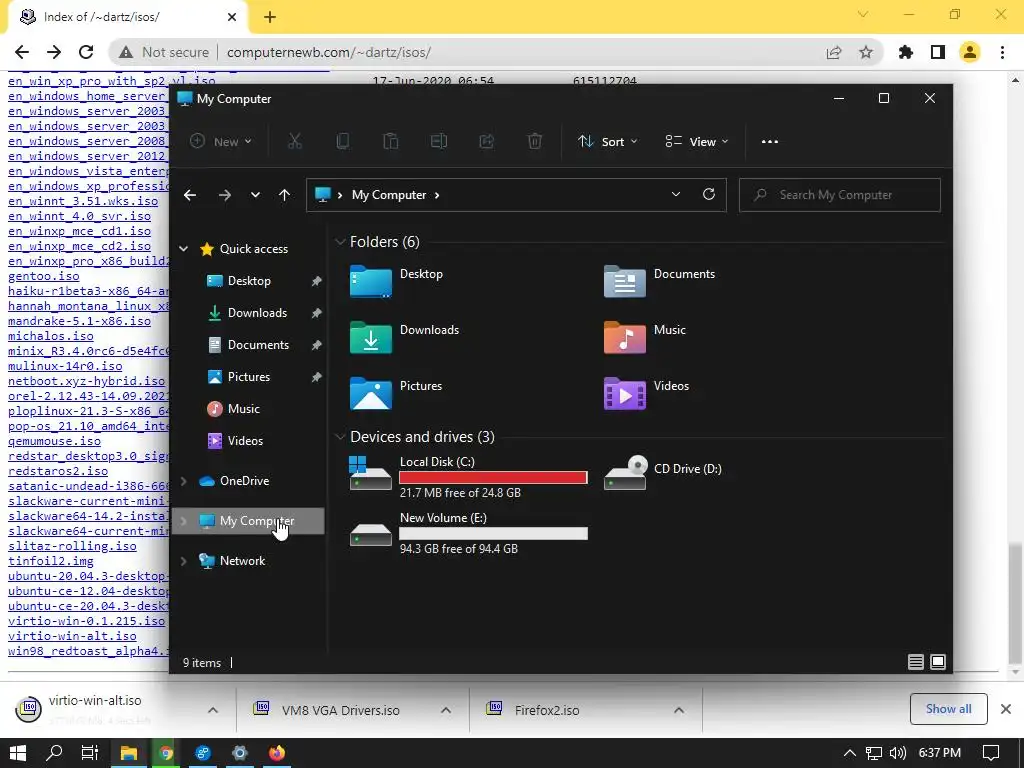
Task: Open the View dropdown
Action: [x=696, y=142]
